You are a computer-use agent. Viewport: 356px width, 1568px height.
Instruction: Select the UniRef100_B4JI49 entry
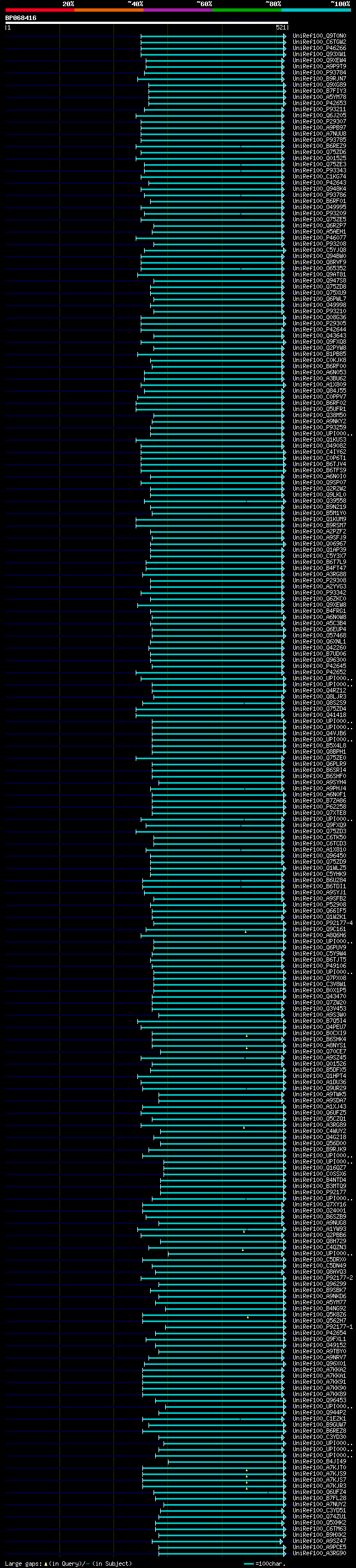[319, 1461]
